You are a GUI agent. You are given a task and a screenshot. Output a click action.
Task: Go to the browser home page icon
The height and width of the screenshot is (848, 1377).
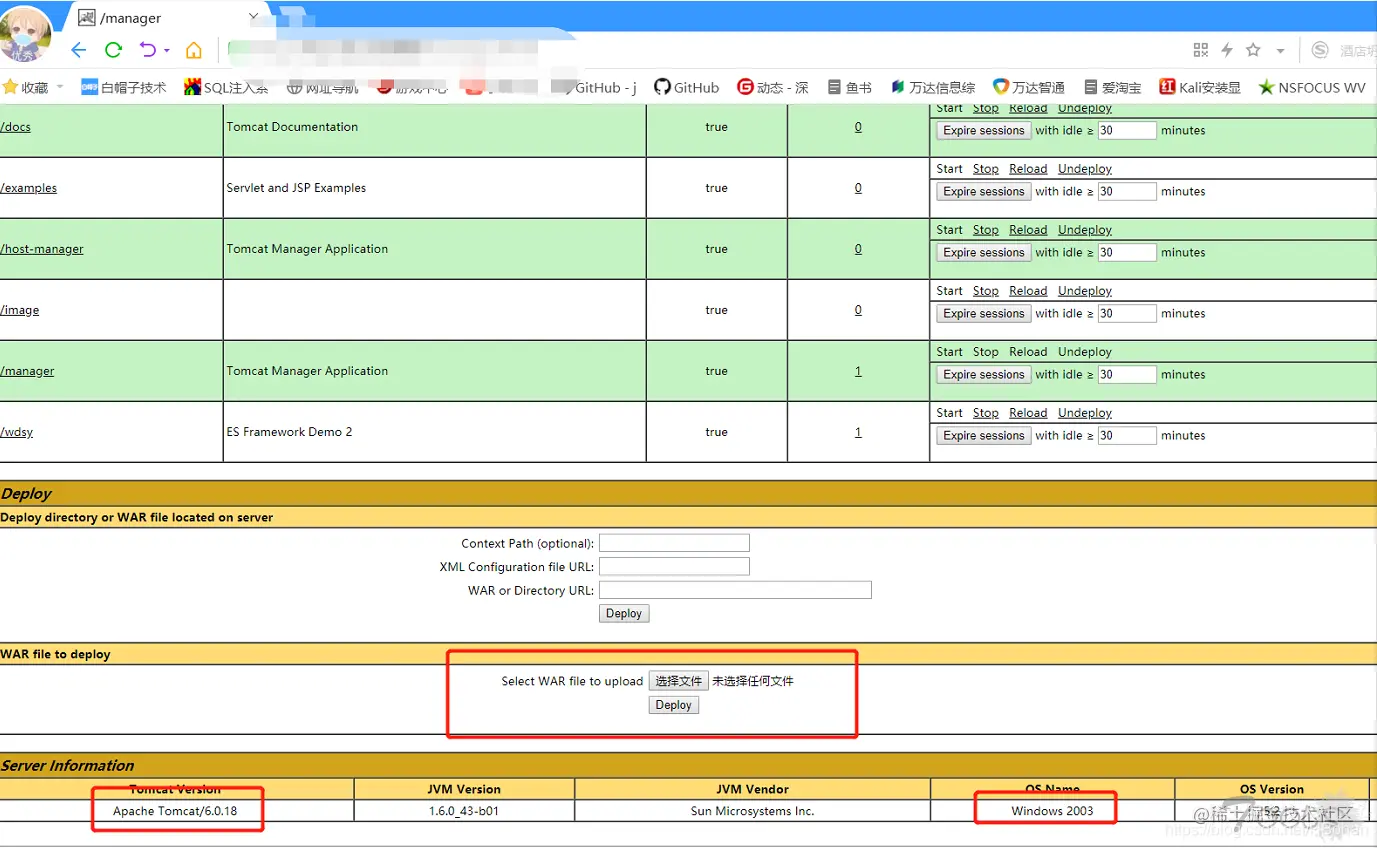tap(194, 50)
